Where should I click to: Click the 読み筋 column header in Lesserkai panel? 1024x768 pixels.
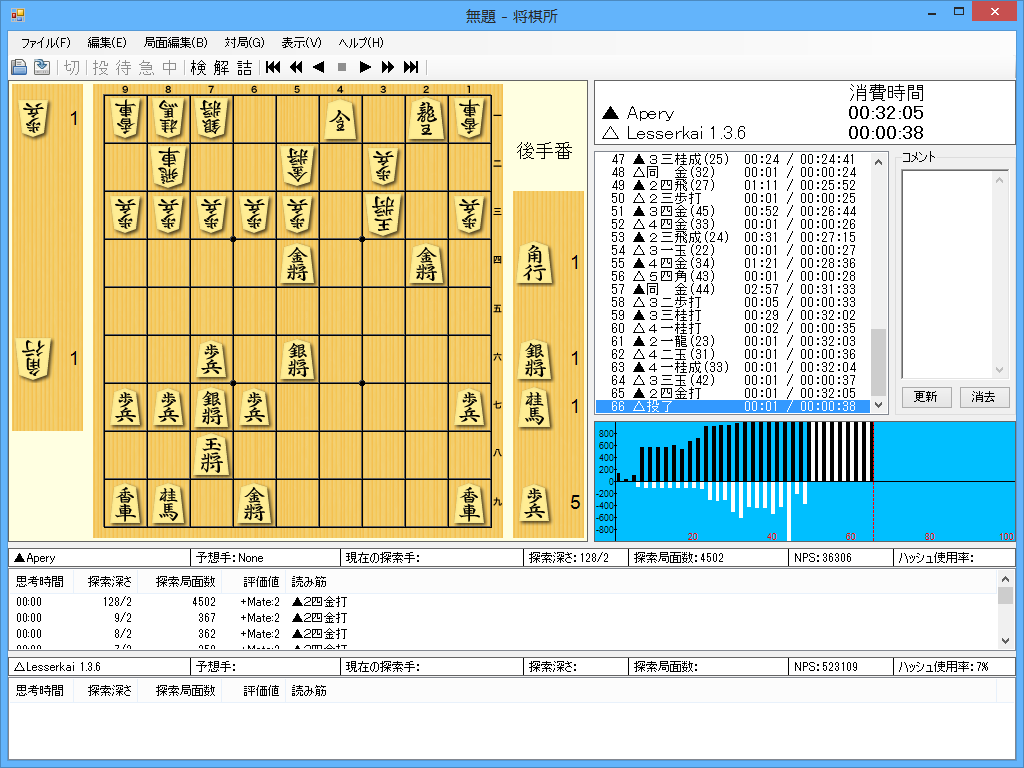click(x=309, y=690)
